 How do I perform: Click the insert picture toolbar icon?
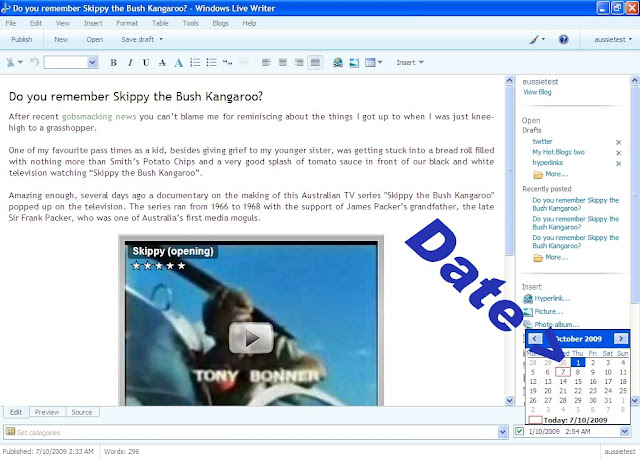pos(354,62)
